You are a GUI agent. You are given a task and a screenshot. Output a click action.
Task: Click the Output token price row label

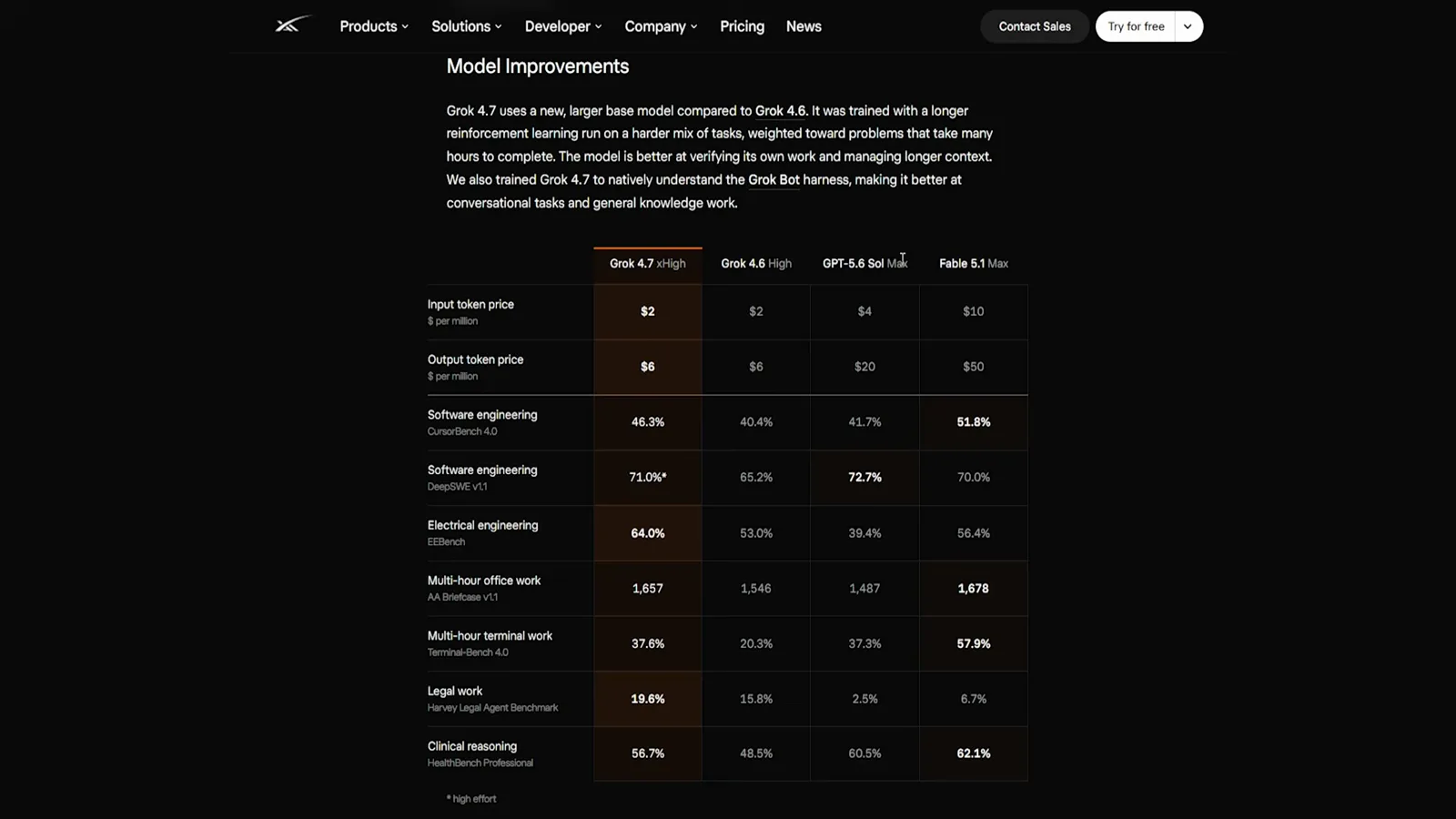pos(475,359)
